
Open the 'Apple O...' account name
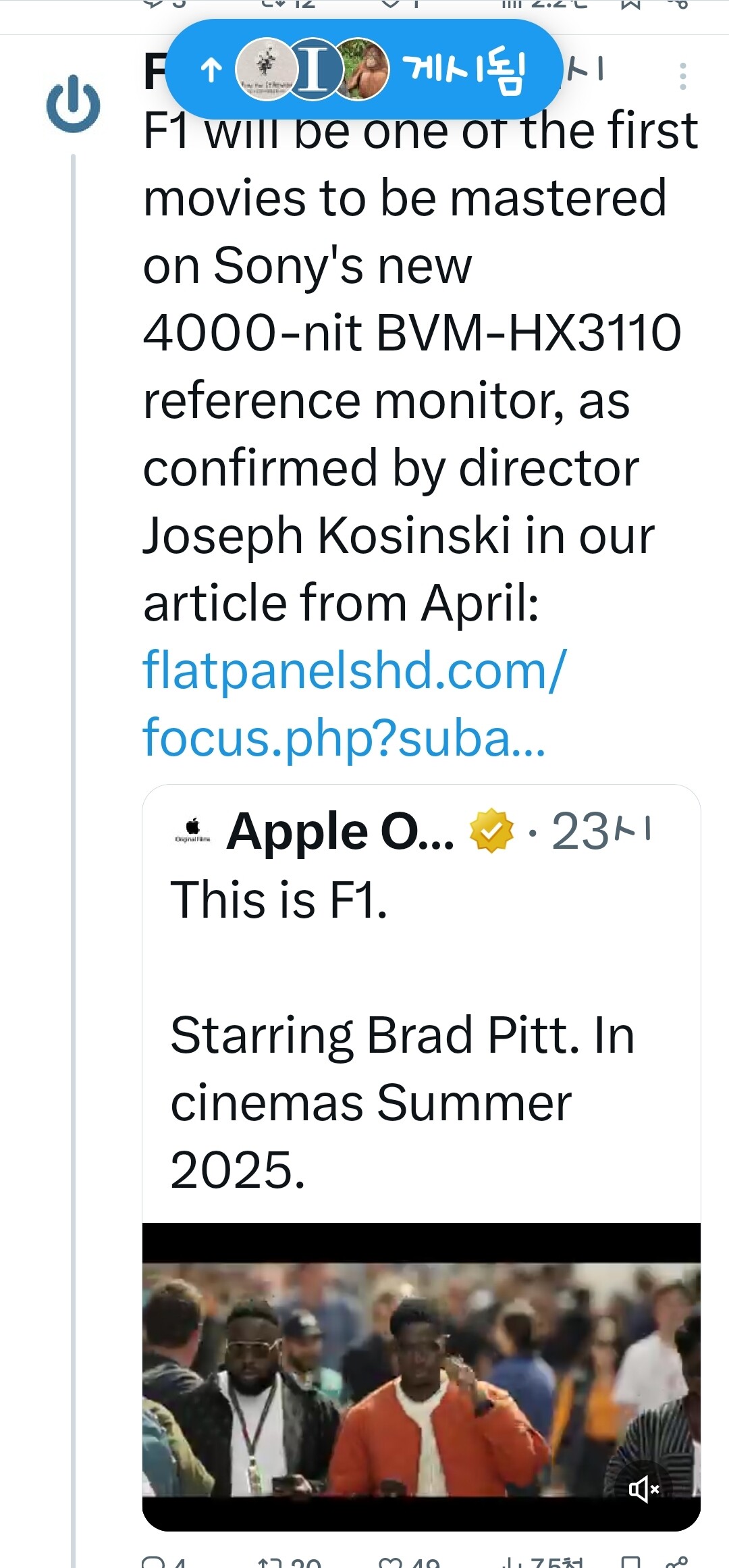click(x=340, y=831)
